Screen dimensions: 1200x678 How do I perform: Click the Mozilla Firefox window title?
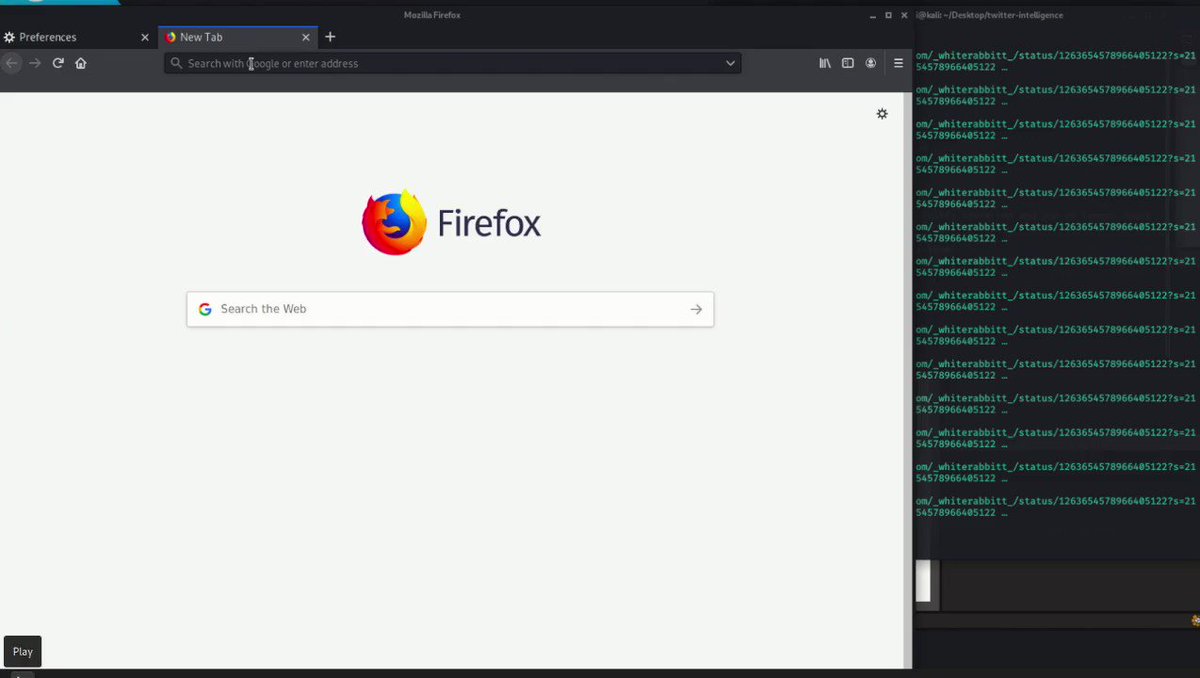(432, 15)
